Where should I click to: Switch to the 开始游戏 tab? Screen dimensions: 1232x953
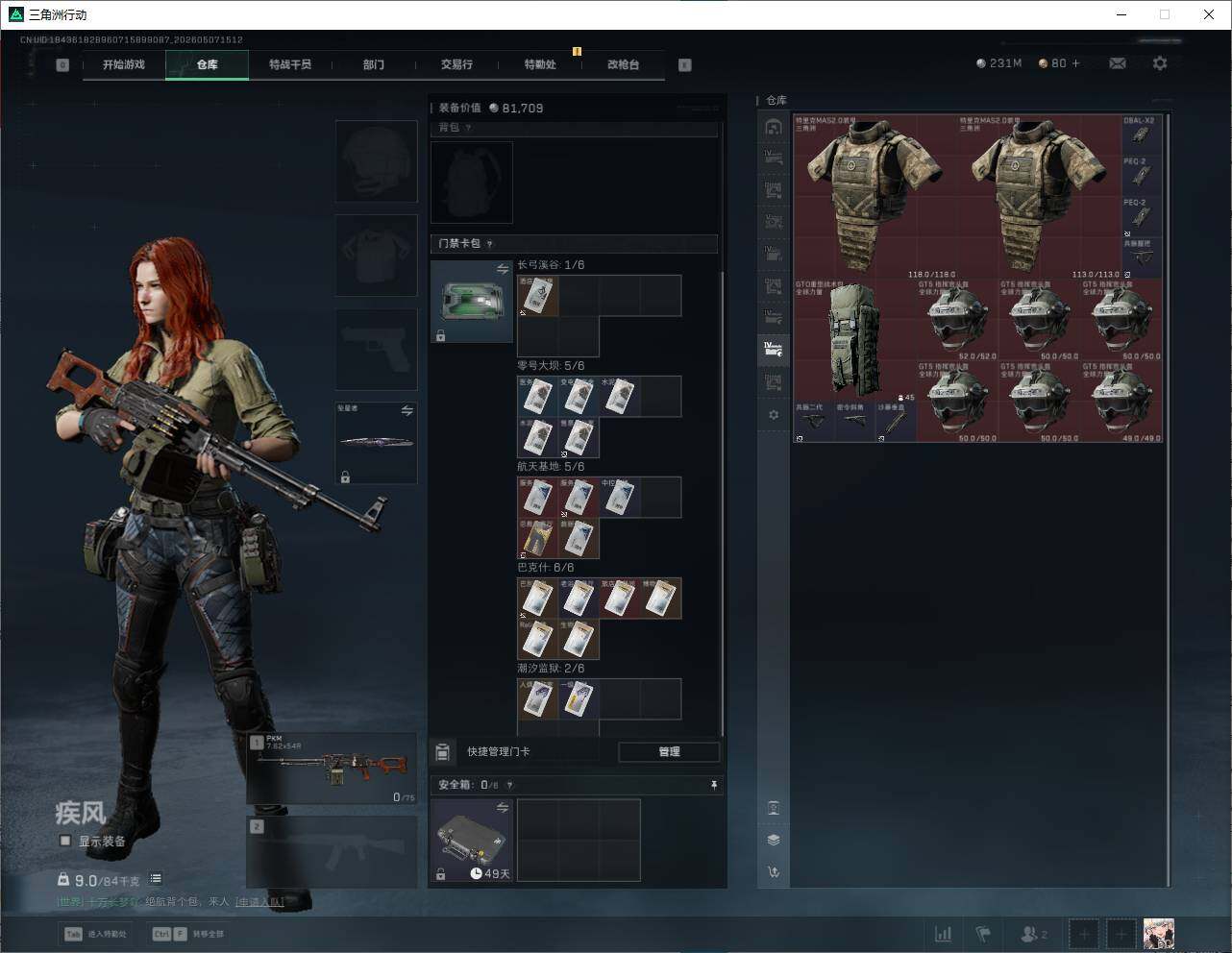124,64
